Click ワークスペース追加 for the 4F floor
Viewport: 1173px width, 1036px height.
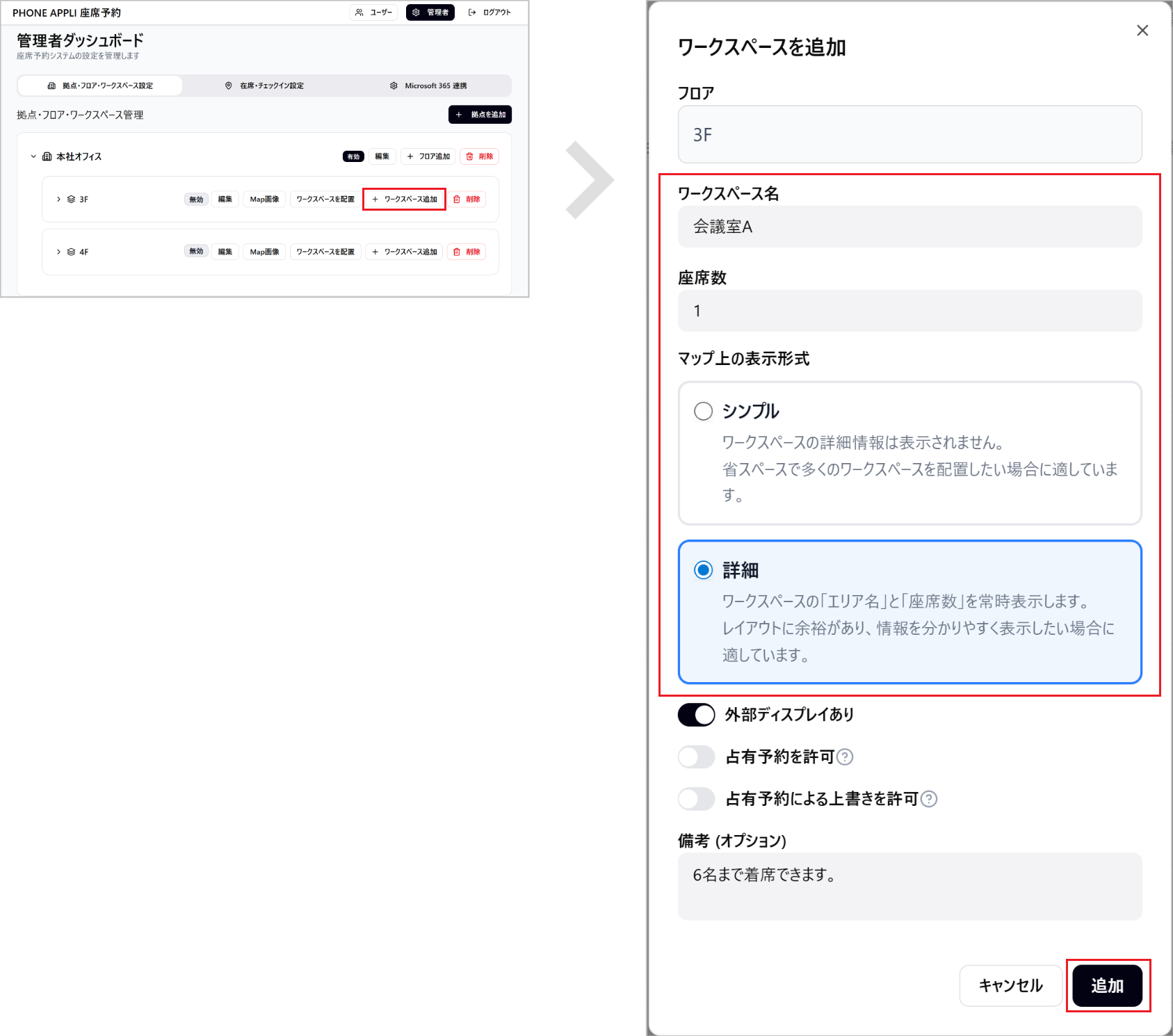405,252
